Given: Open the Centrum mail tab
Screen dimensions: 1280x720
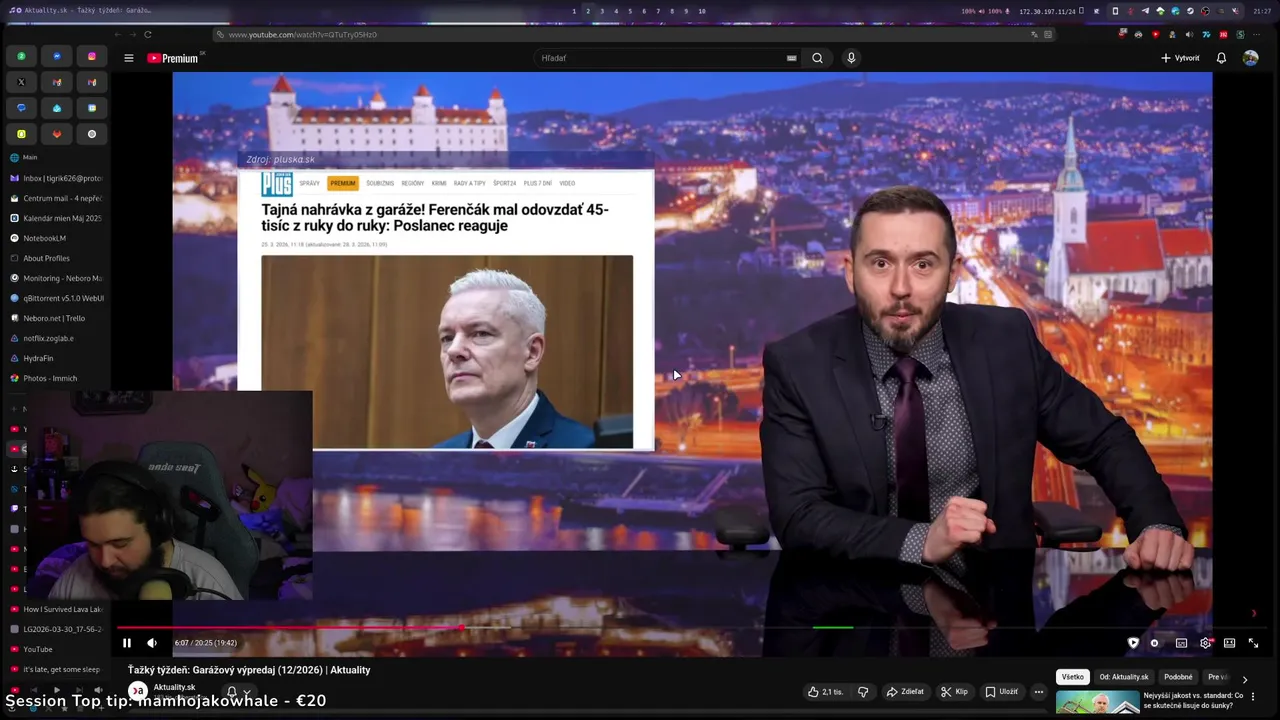Looking at the screenshot, I should pyautogui.click(x=57, y=198).
